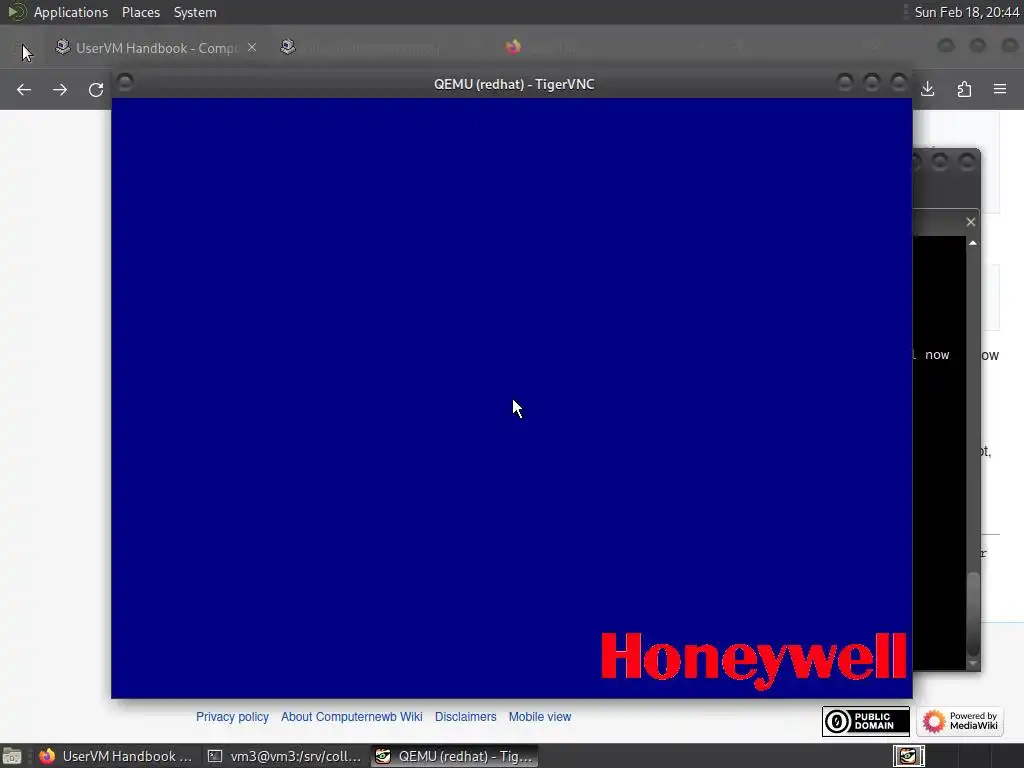Click the Powered by MediaWiki badge
The image size is (1024, 768).
pos(960,721)
